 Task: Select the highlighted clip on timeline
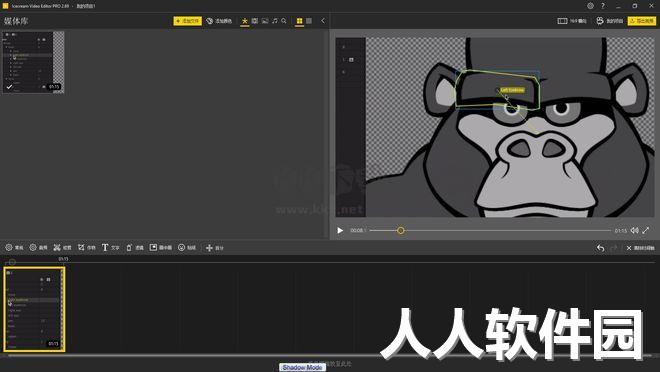click(x=35, y=309)
